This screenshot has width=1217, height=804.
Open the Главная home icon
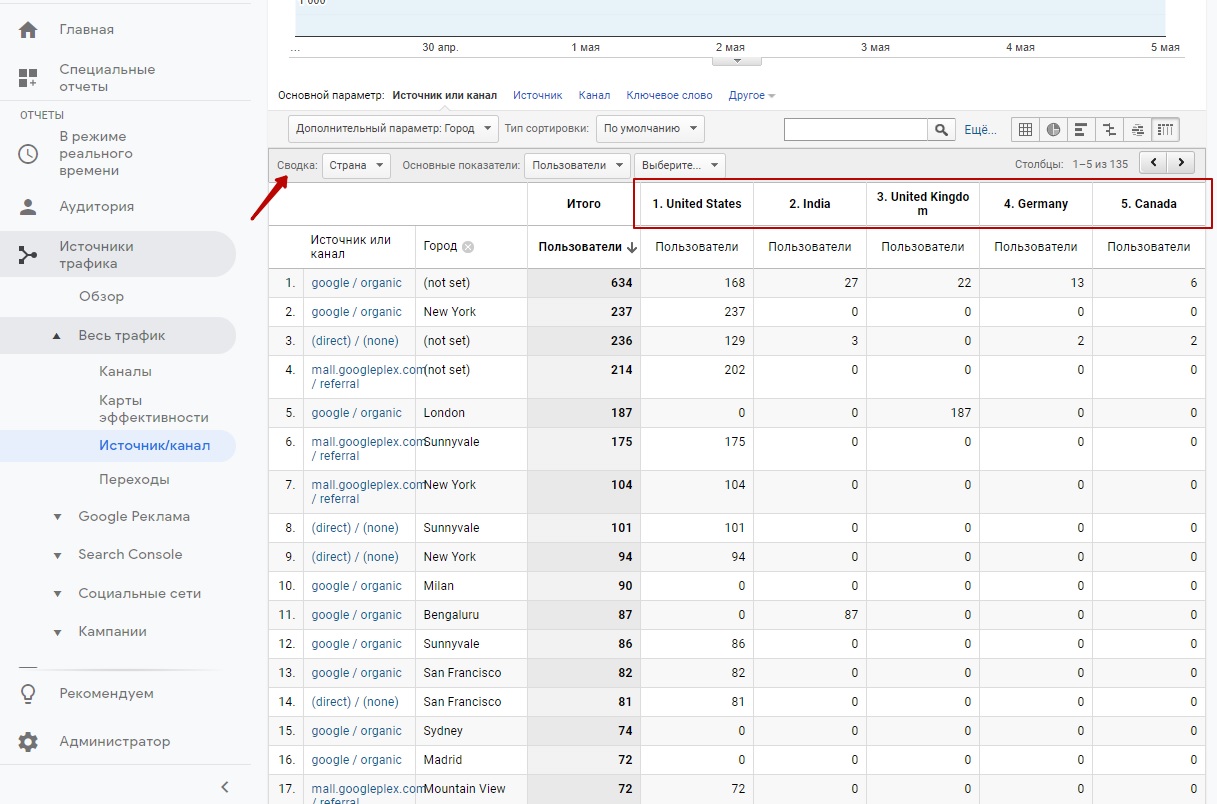tap(28, 30)
